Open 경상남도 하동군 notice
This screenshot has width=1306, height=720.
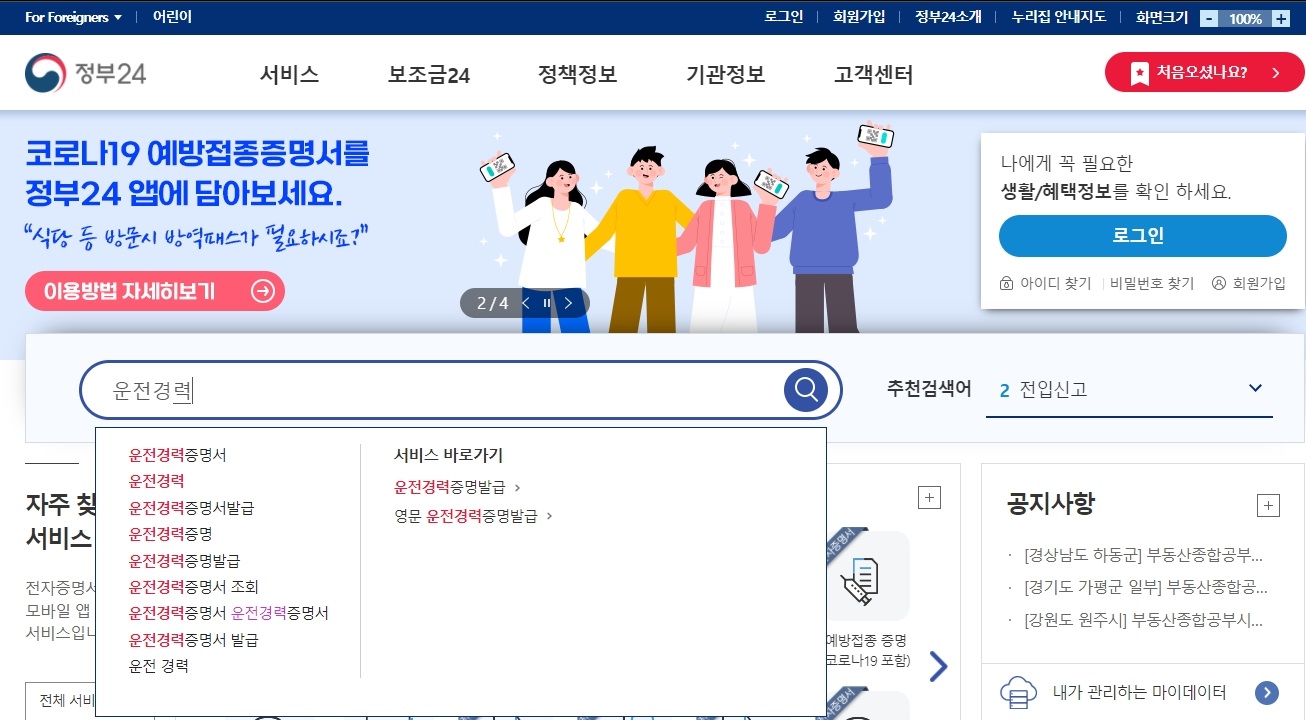[x=1143, y=555]
